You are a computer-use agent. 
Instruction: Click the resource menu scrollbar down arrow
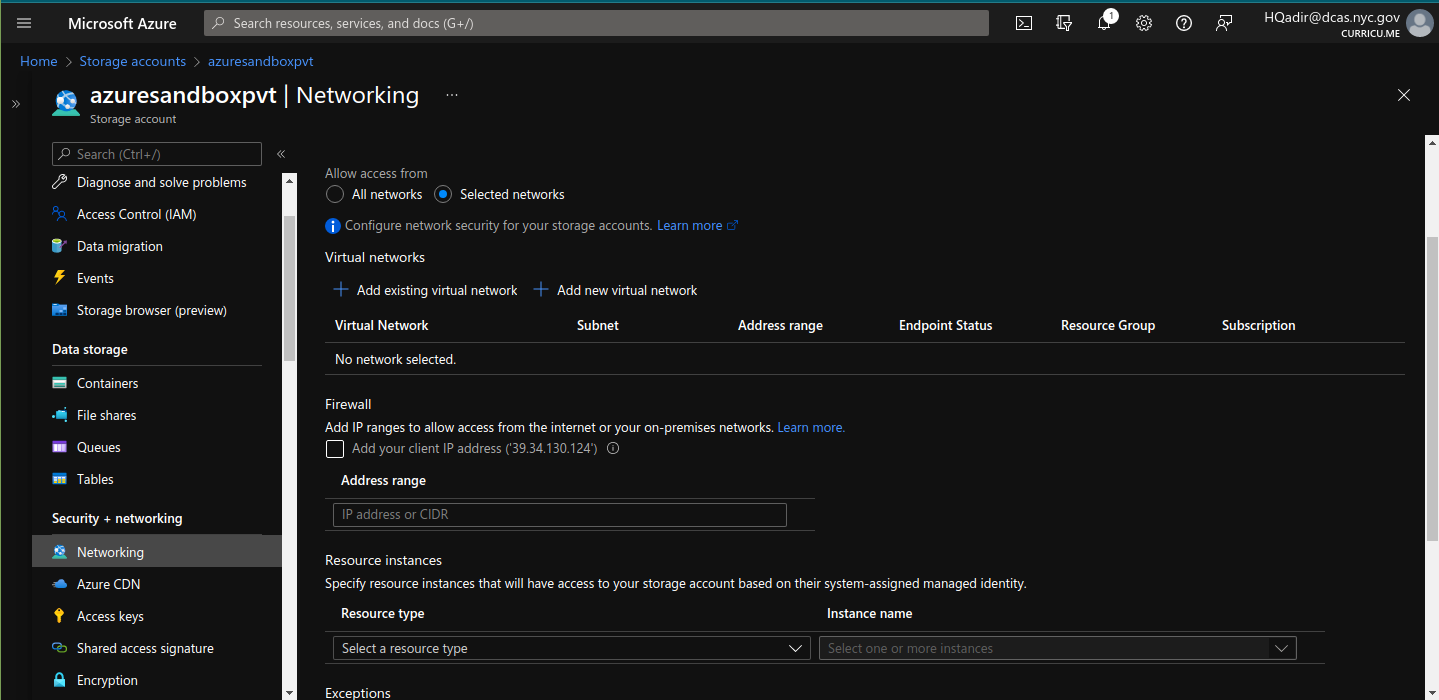pos(290,692)
